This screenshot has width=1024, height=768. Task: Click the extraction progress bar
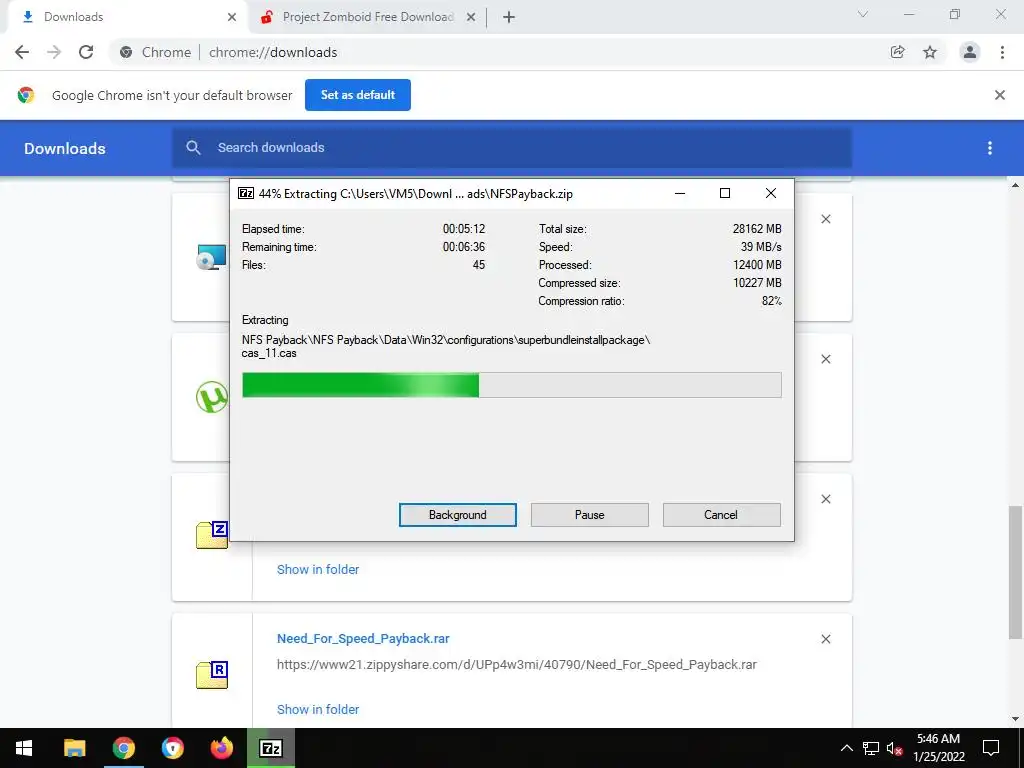(511, 385)
